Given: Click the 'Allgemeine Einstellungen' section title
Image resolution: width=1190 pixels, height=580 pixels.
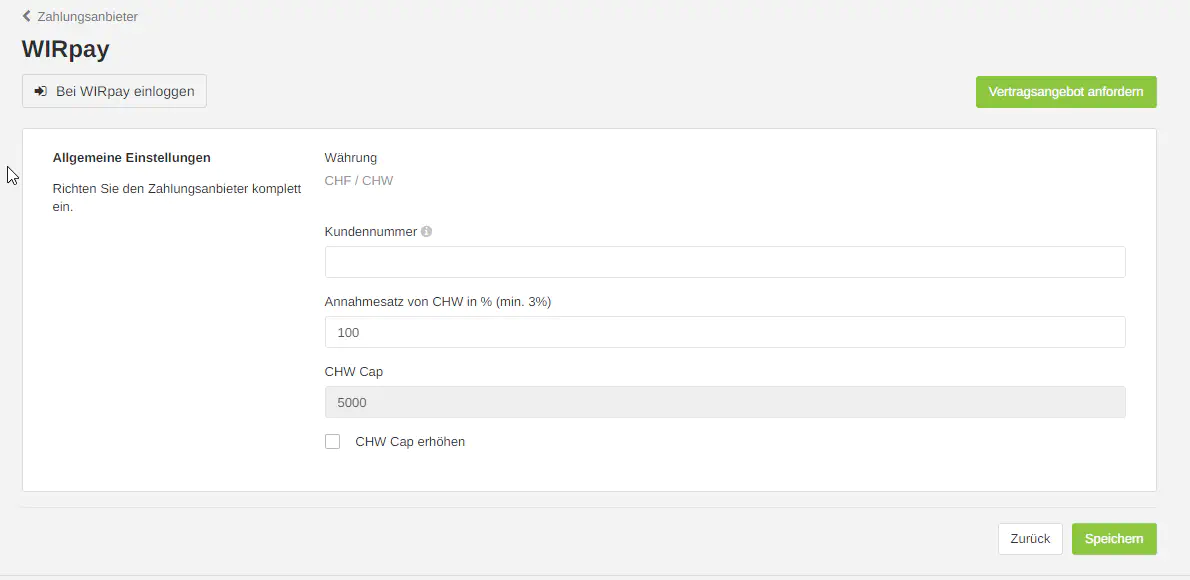Looking at the screenshot, I should pos(131,157).
